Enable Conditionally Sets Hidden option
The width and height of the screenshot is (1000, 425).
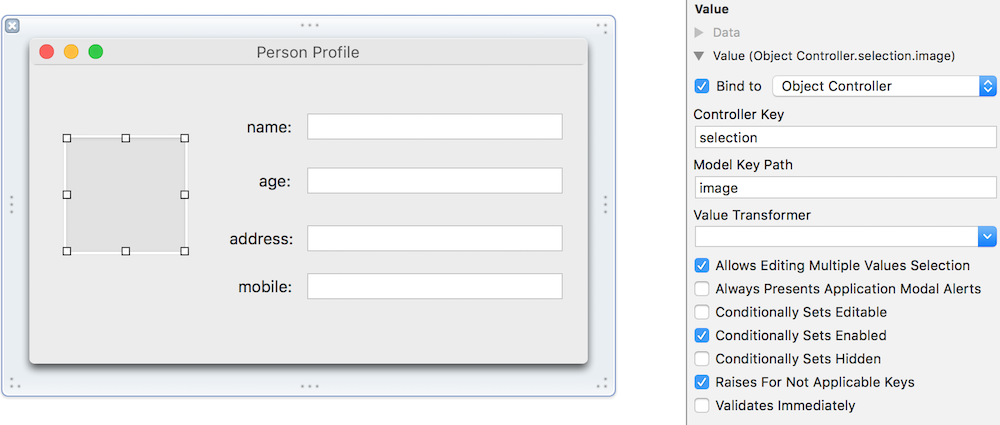tap(702, 359)
